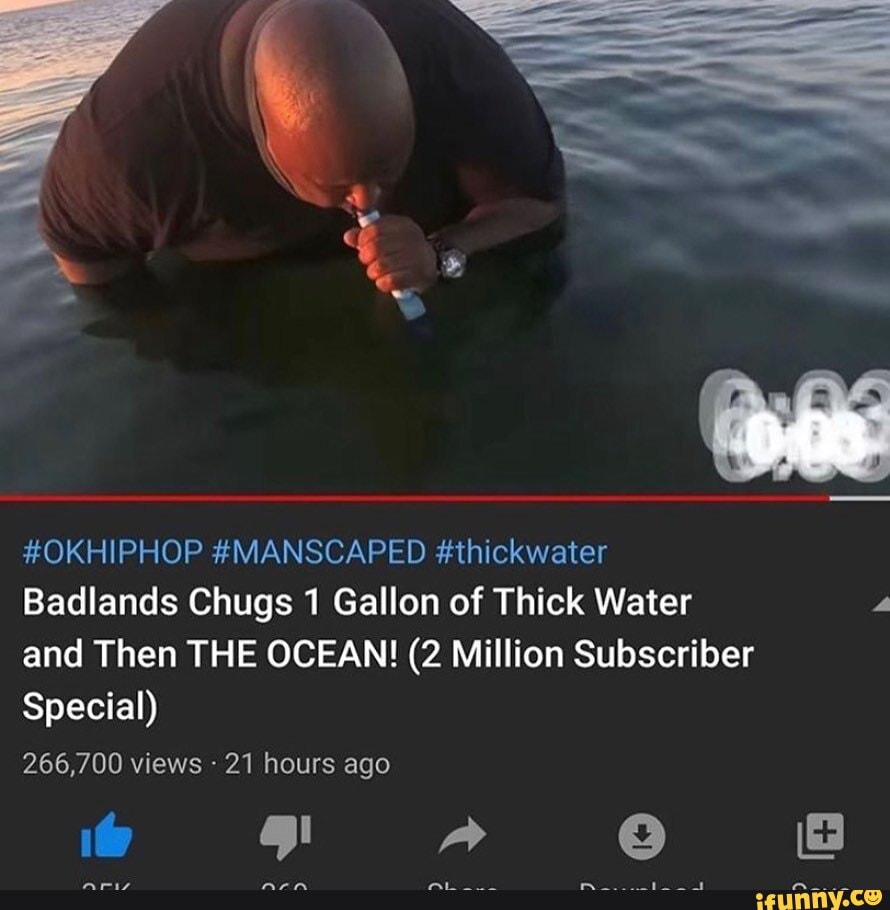Seek along the red video progress bar

[x=415, y=498]
